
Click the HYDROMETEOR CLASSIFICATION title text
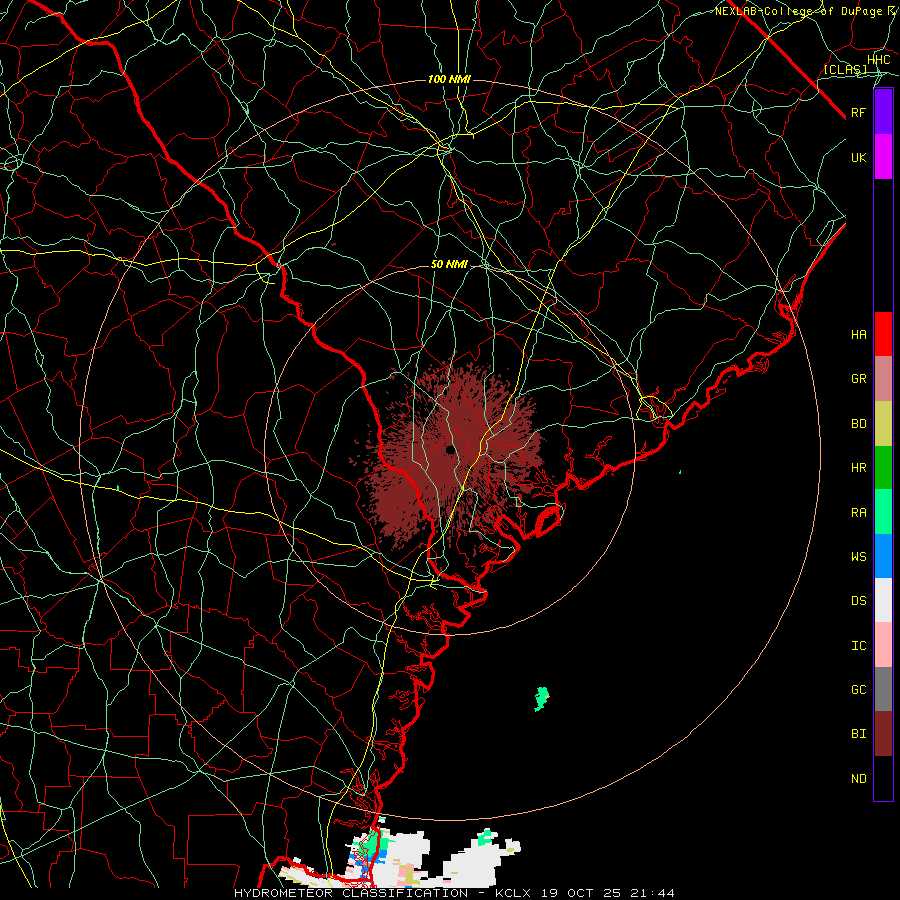351,893
